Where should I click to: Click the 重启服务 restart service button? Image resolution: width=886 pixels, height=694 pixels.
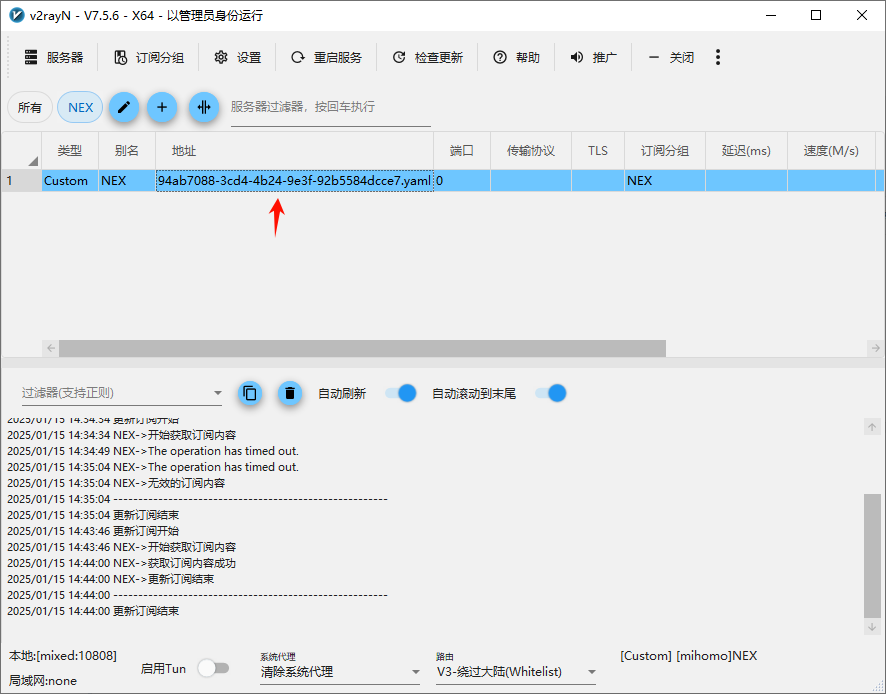(x=326, y=58)
